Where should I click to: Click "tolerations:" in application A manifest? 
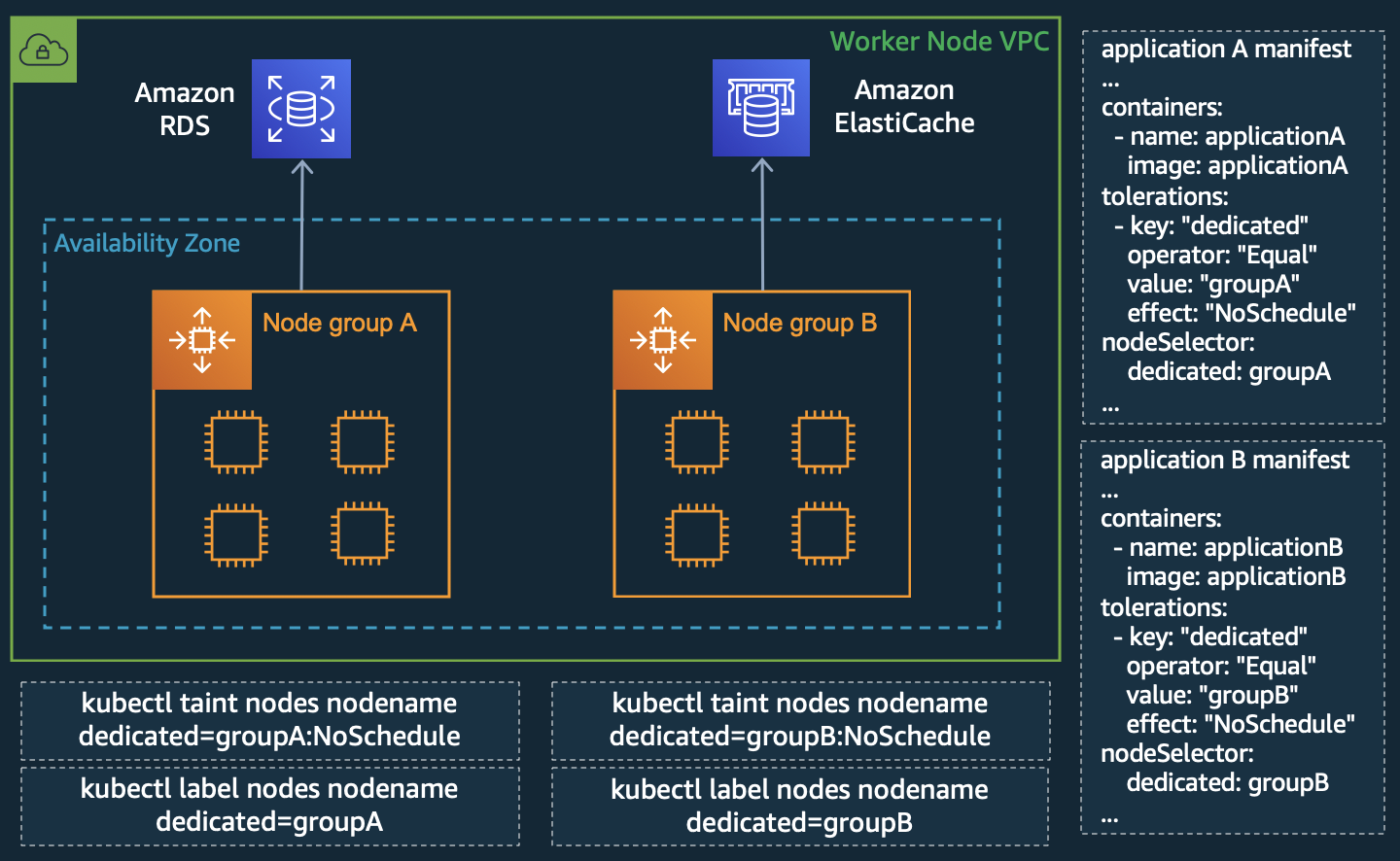pos(1165,196)
